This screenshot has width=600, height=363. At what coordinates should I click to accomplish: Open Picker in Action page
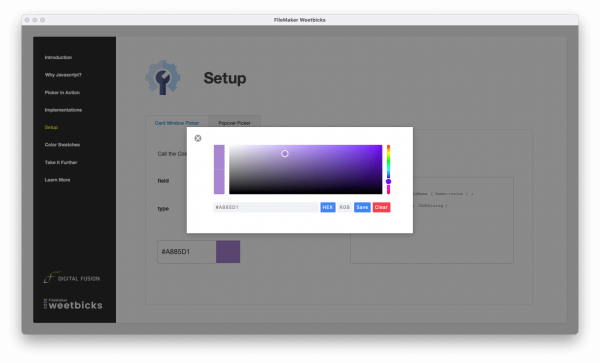62,93
